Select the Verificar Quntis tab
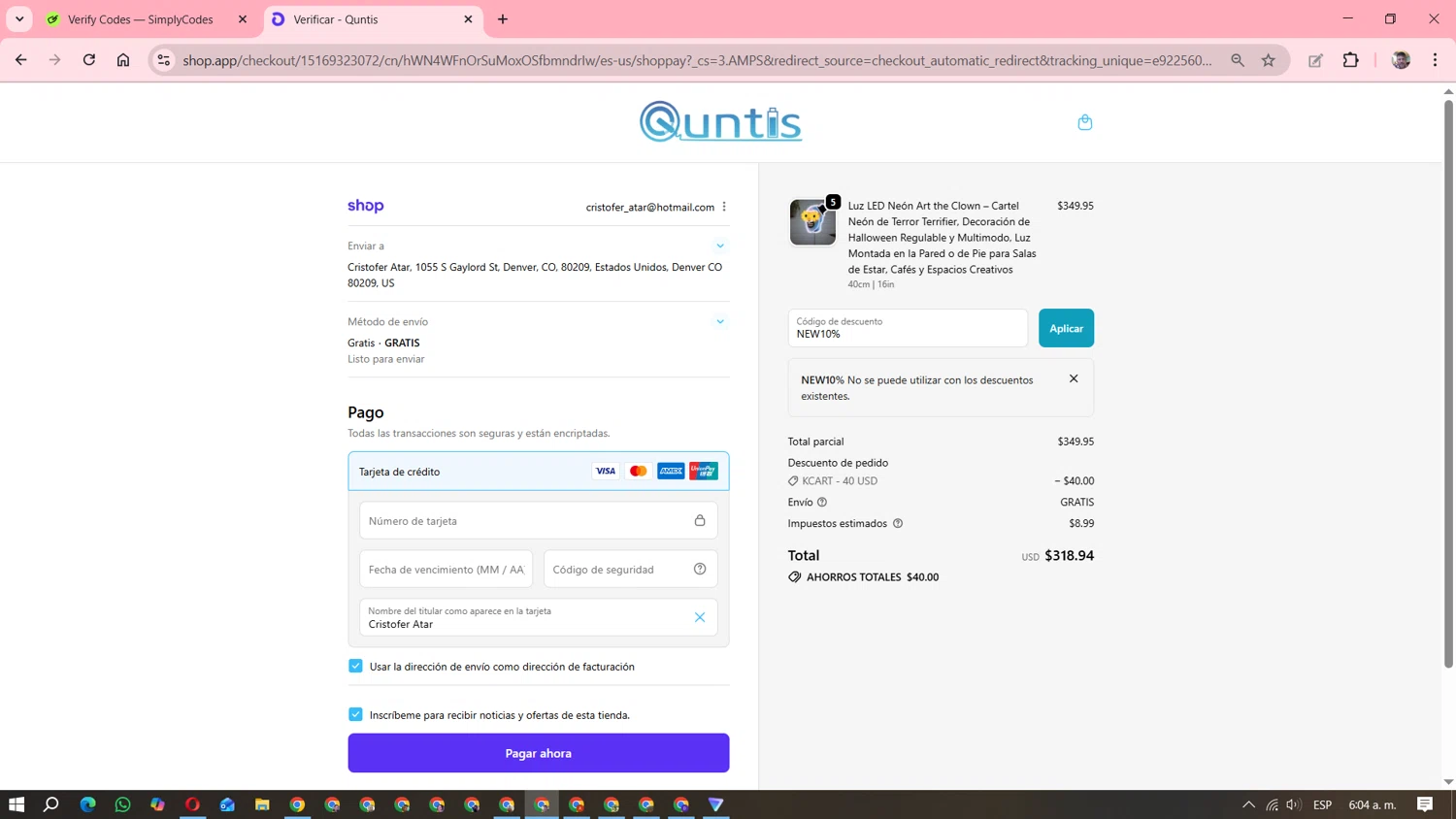 click(x=373, y=19)
